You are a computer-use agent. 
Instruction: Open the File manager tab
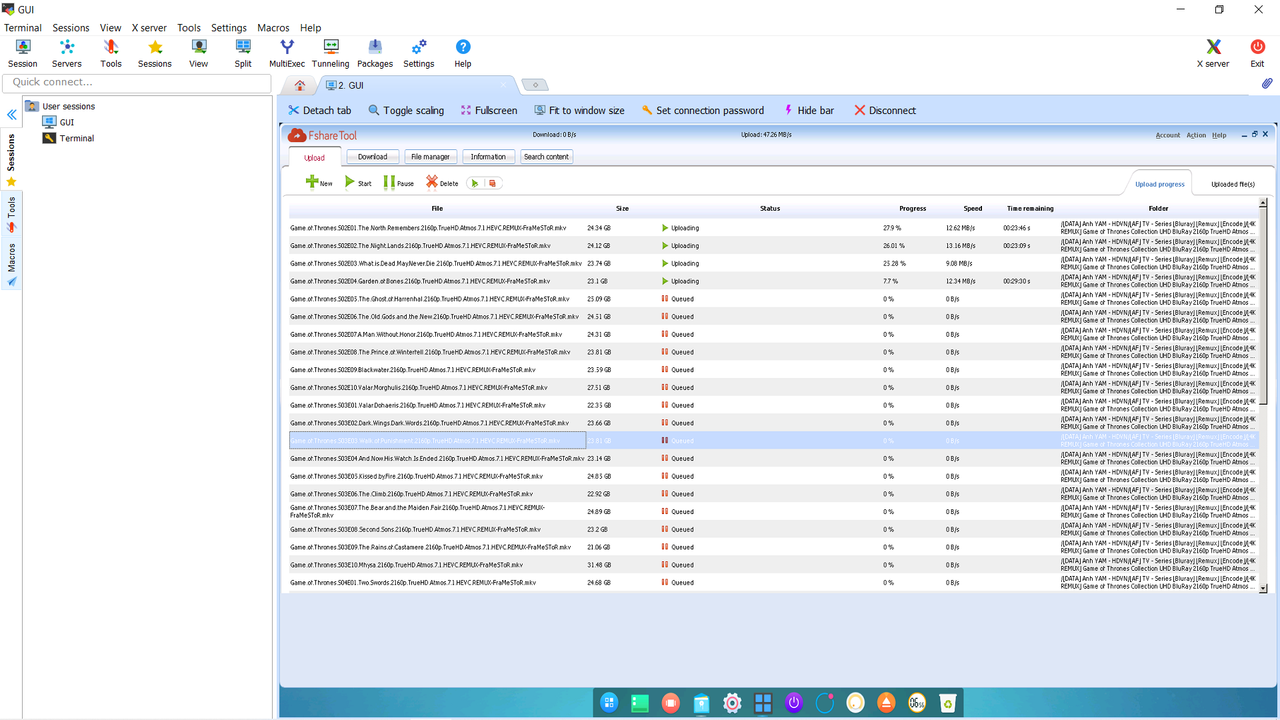pyautogui.click(x=430, y=156)
